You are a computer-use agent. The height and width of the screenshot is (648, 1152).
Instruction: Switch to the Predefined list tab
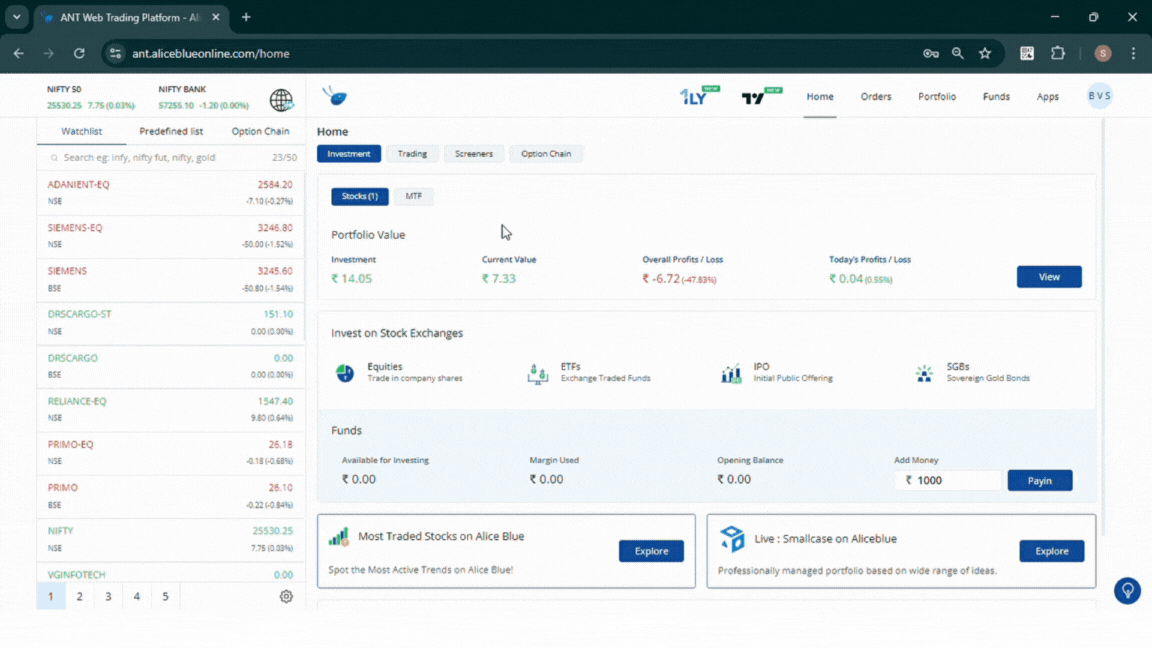pos(171,132)
